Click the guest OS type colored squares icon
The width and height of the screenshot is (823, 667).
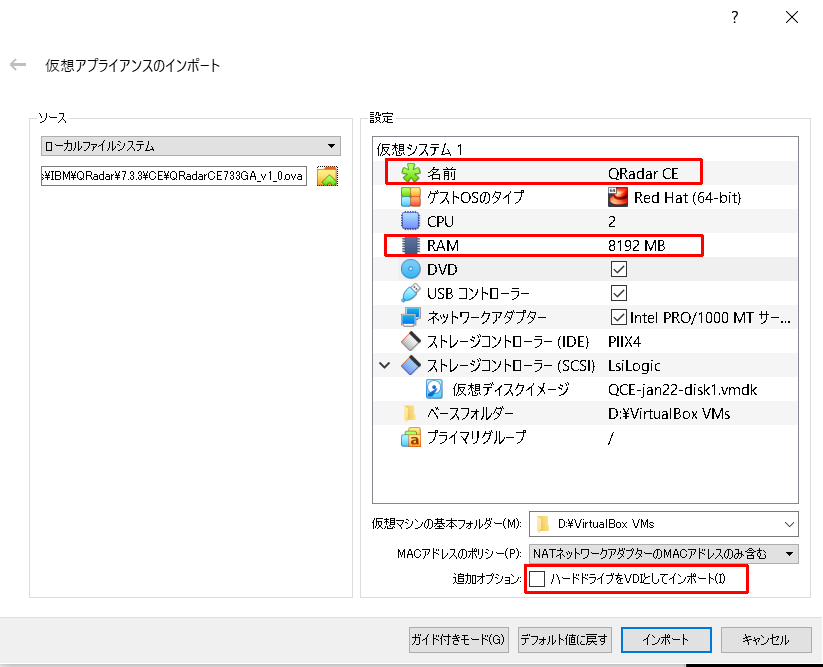coord(410,197)
